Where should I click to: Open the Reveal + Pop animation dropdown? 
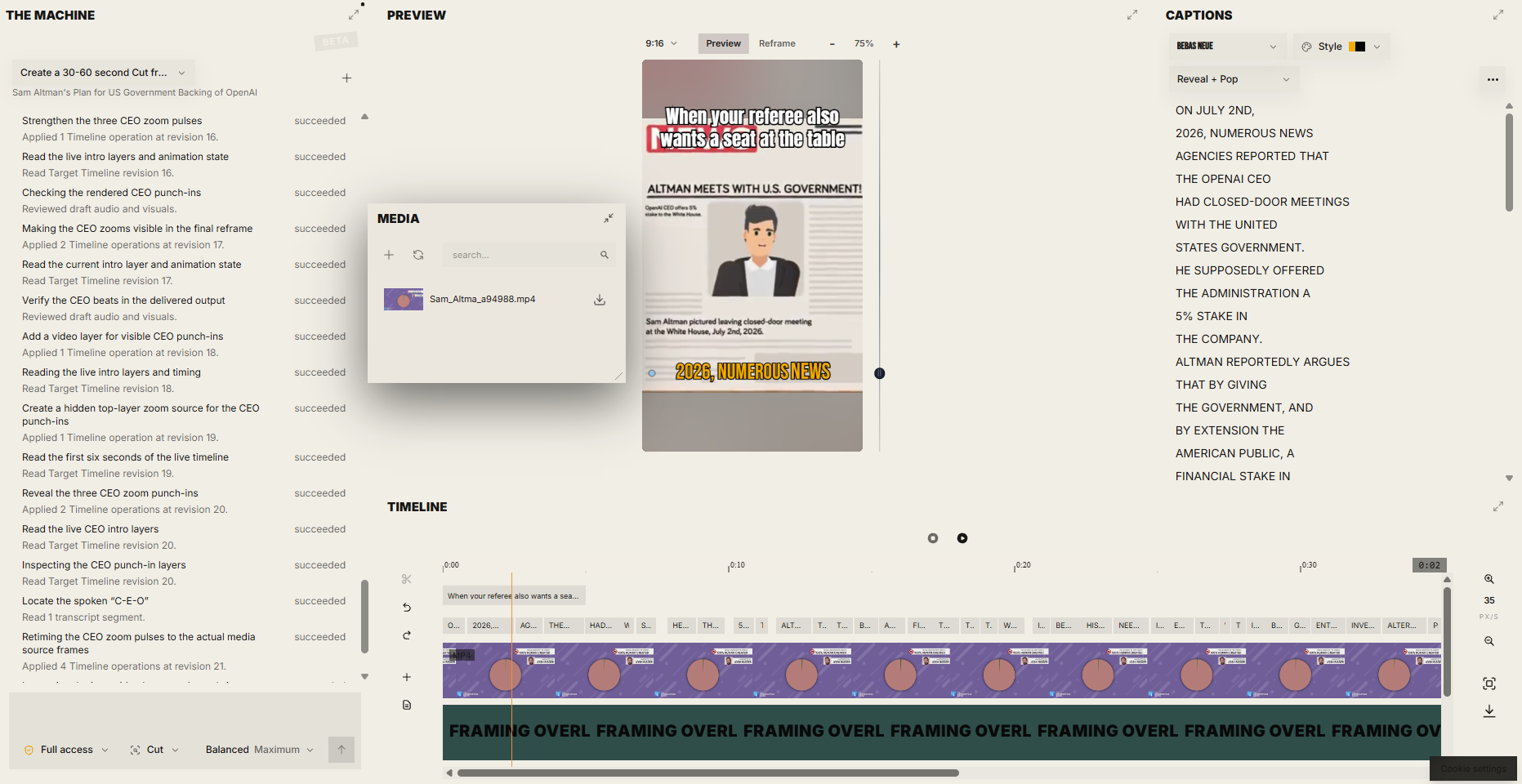(x=1233, y=79)
